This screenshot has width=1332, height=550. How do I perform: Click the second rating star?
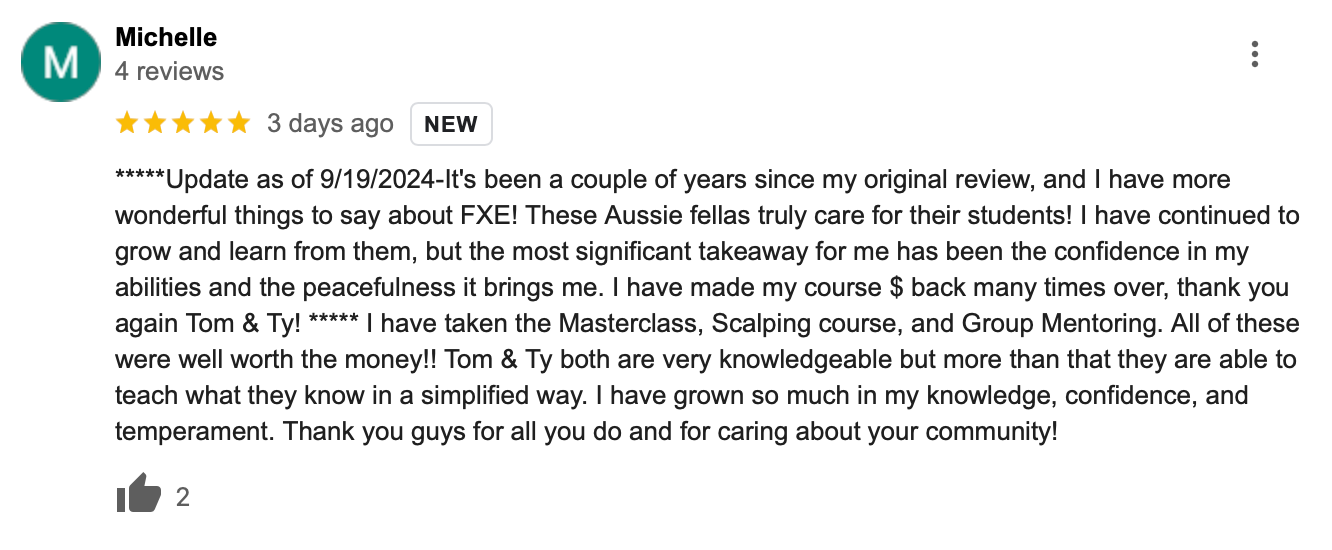click(155, 124)
